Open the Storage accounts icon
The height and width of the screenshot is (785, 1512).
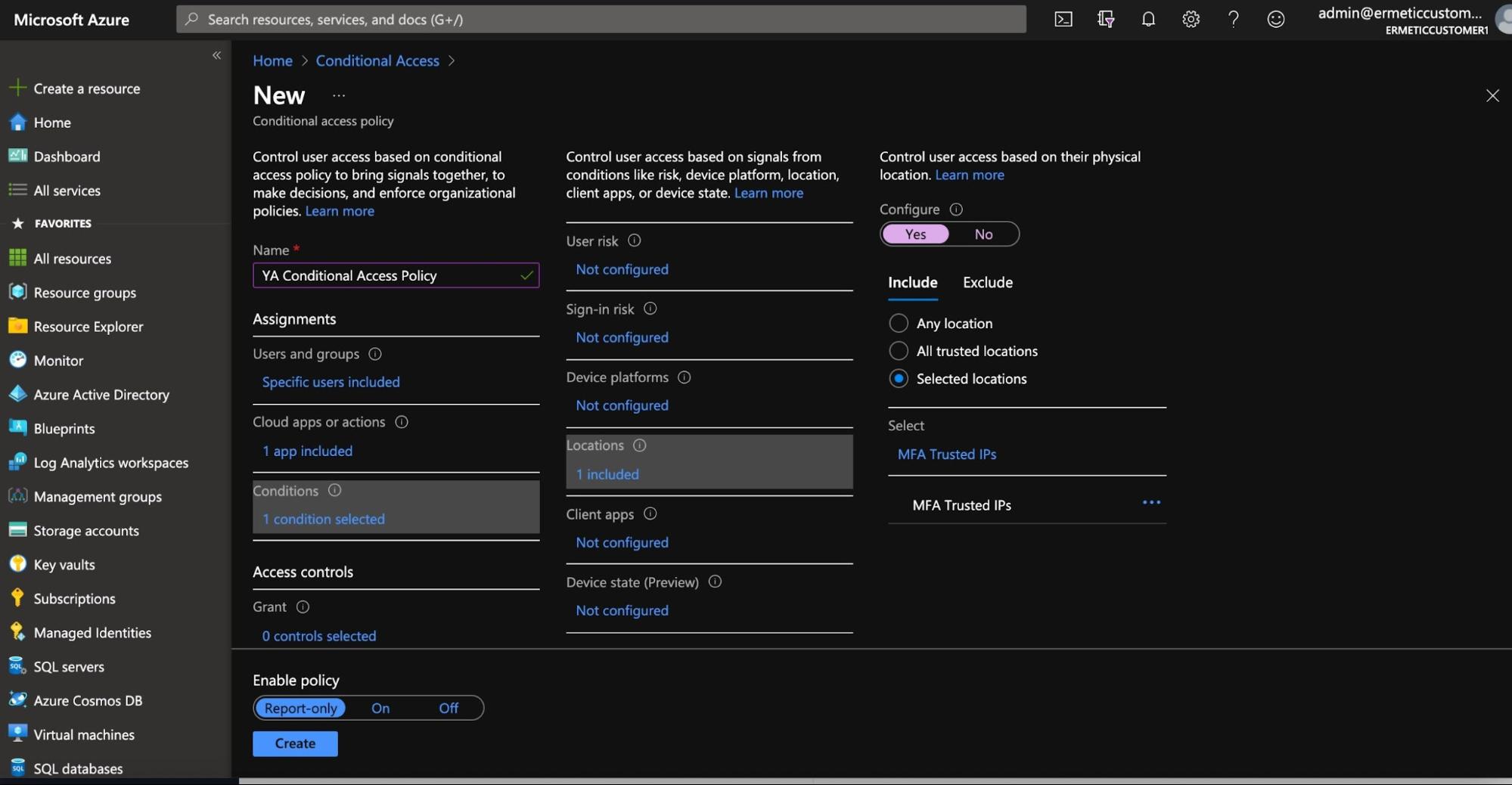coord(17,530)
